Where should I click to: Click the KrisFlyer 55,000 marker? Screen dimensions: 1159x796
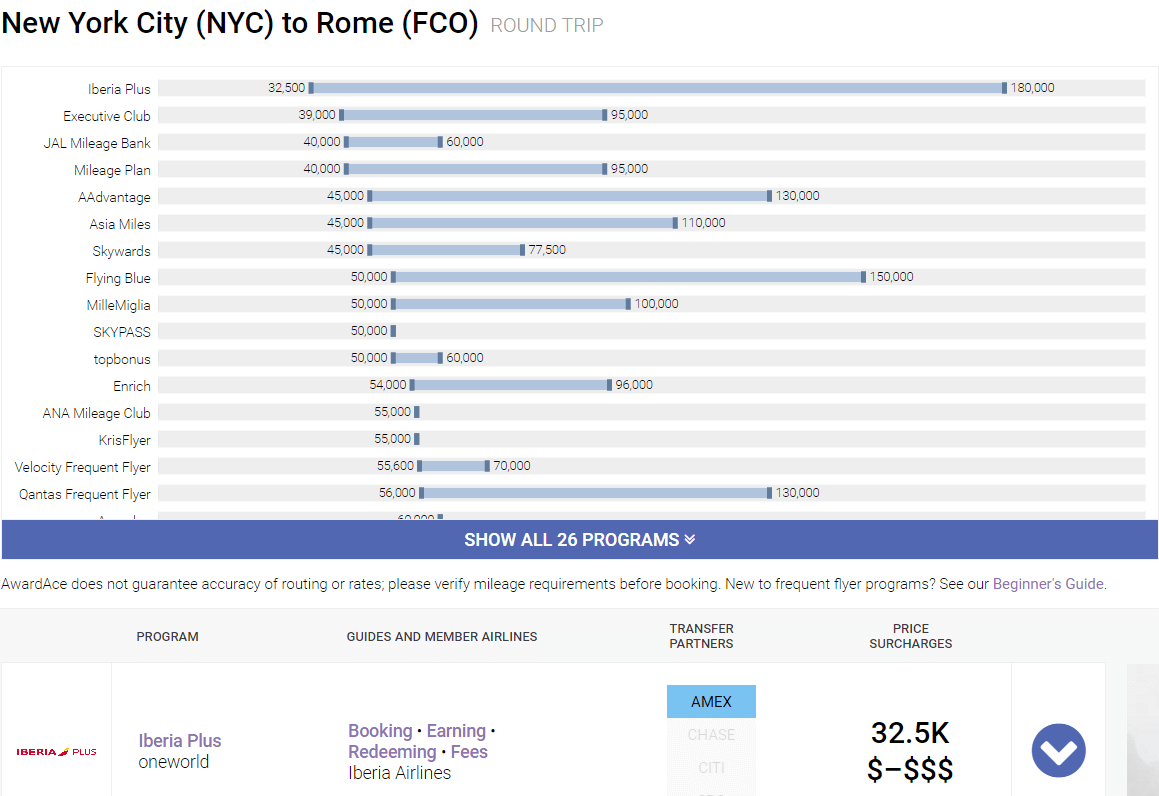tap(417, 439)
